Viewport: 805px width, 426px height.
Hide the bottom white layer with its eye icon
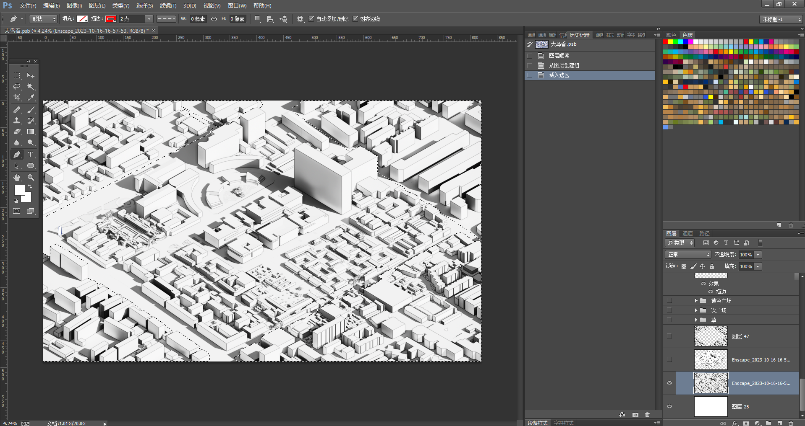[x=670, y=407]
